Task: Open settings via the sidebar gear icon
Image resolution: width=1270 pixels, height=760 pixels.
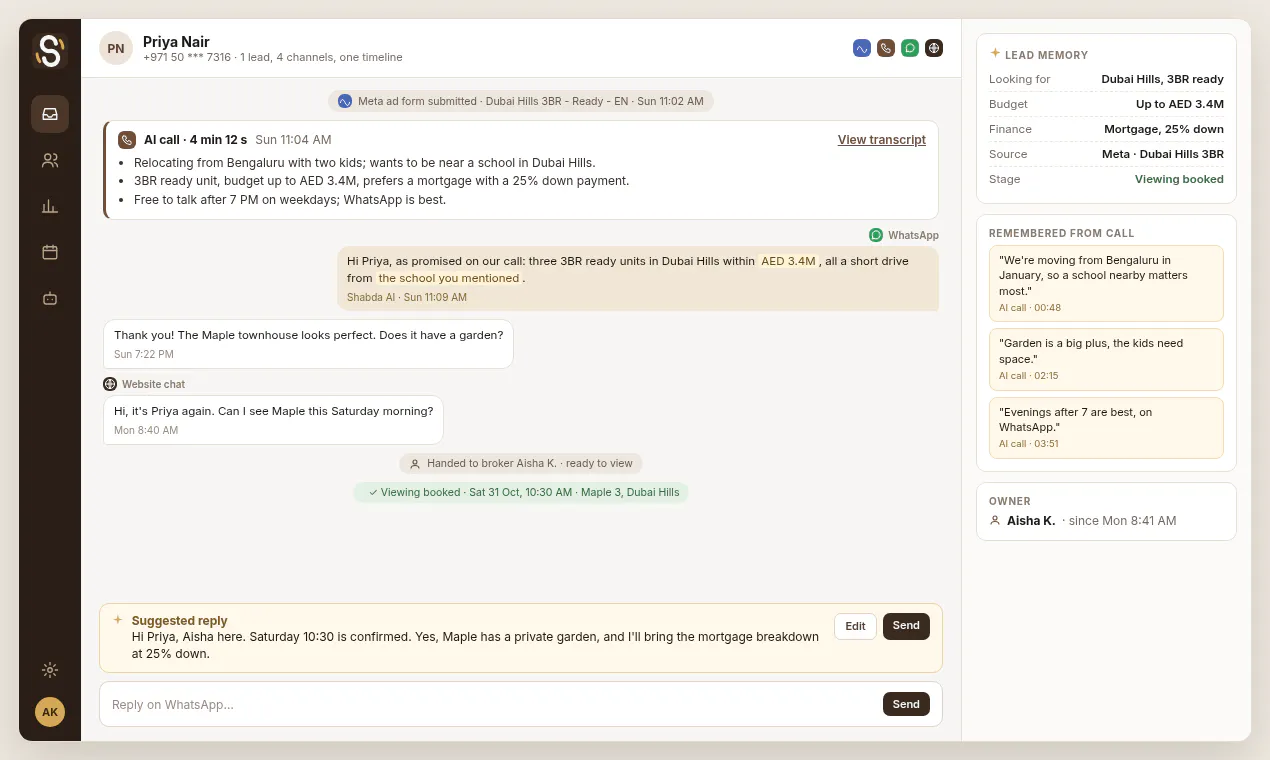Action: coord(50,670)
